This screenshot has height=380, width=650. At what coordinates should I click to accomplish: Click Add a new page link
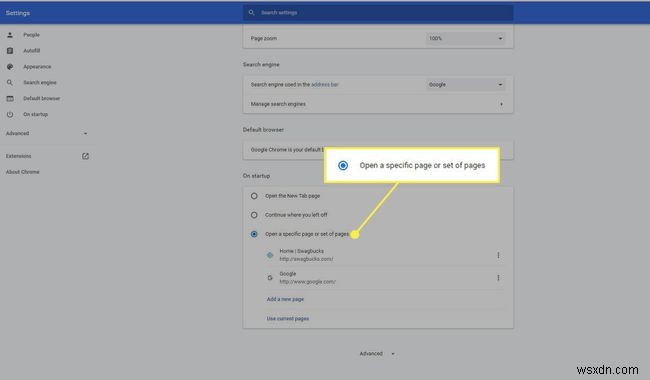285,299
